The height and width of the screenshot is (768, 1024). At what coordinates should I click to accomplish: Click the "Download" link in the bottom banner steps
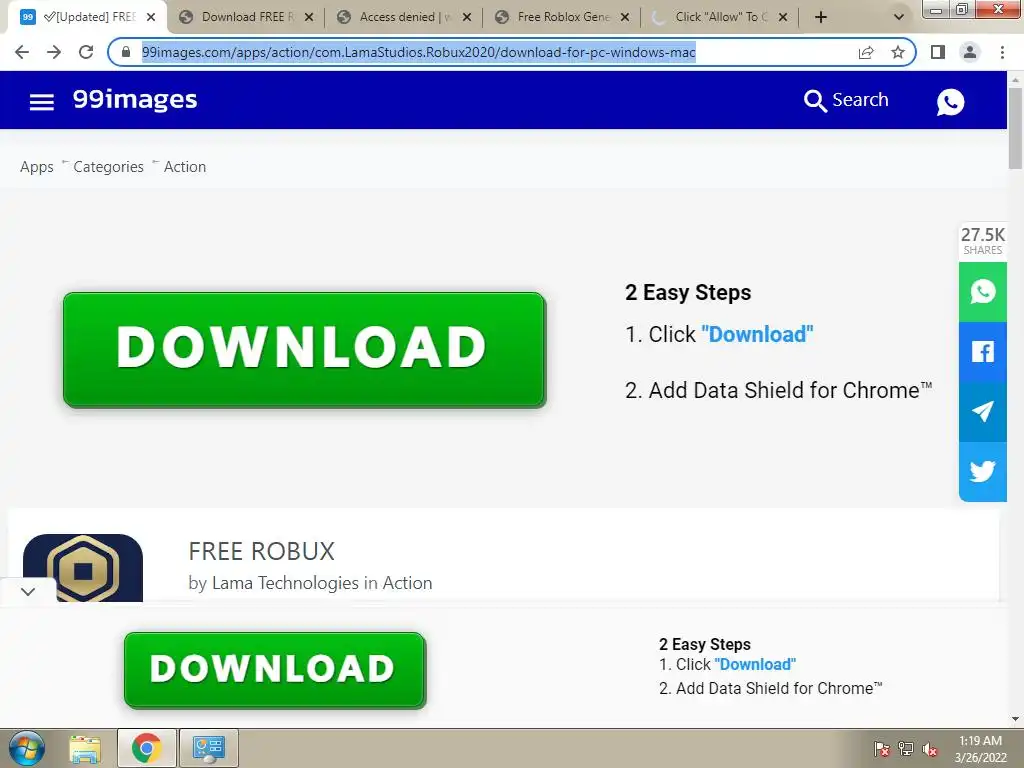[x=755, y=664]
